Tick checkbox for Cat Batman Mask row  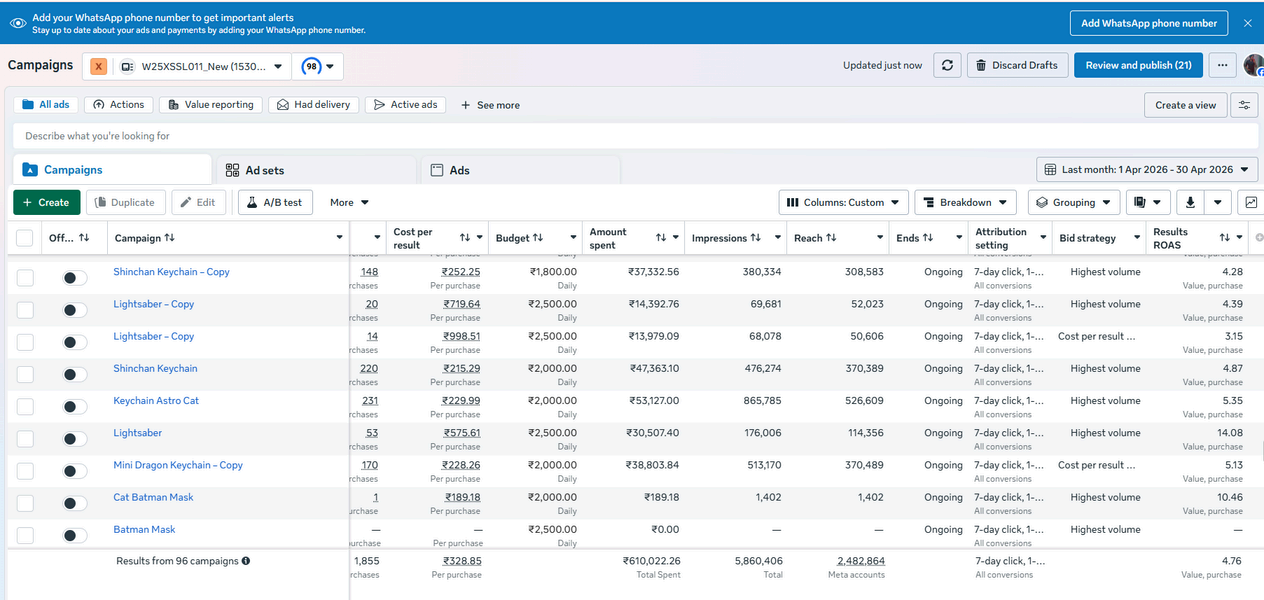point(25,503)
